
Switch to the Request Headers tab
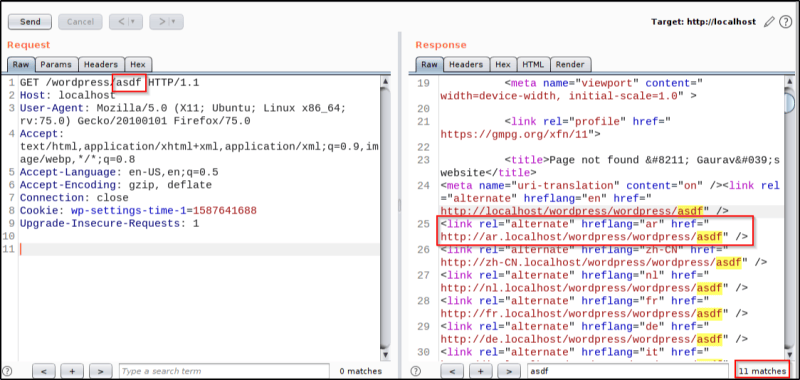click(101, 65)
